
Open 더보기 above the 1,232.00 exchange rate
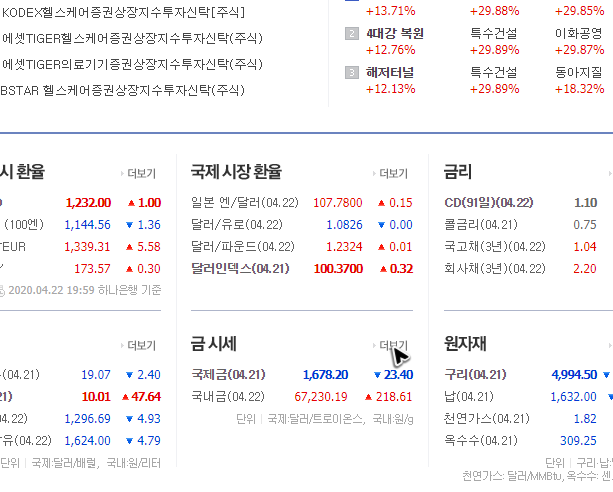(142, 174)
